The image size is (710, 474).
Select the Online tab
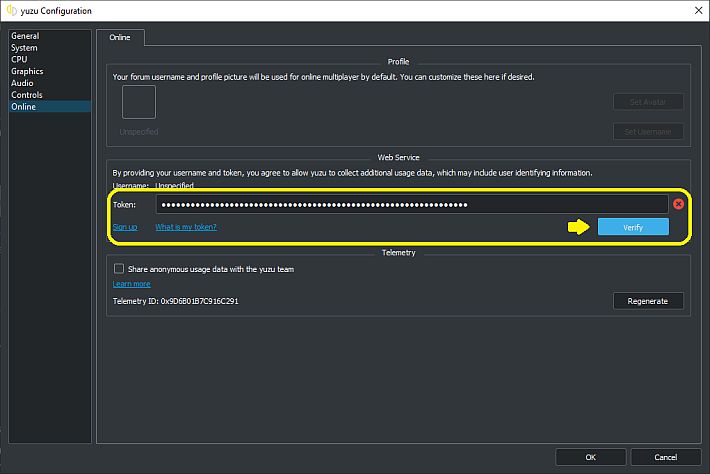120,37
